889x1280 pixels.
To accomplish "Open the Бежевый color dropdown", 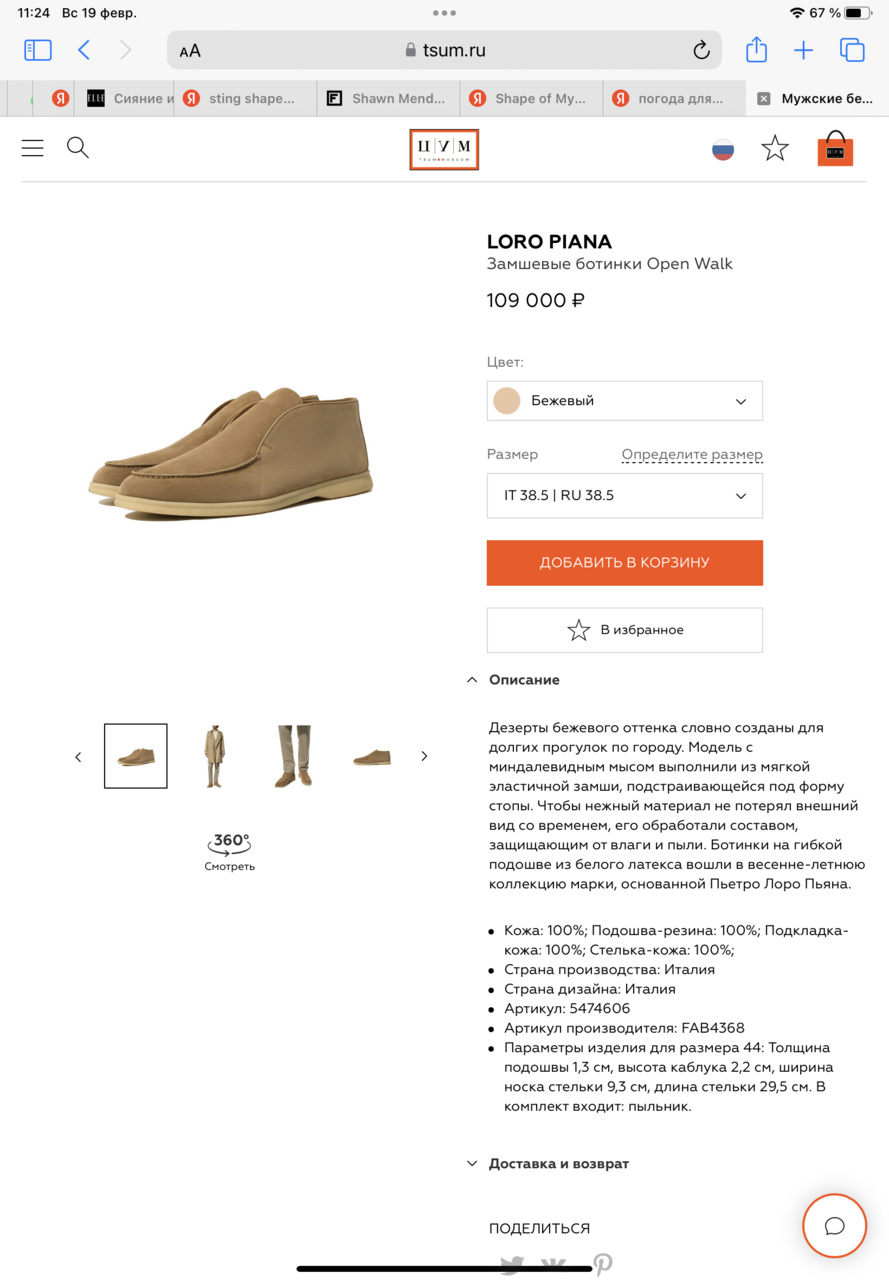I will coord(624,401).
